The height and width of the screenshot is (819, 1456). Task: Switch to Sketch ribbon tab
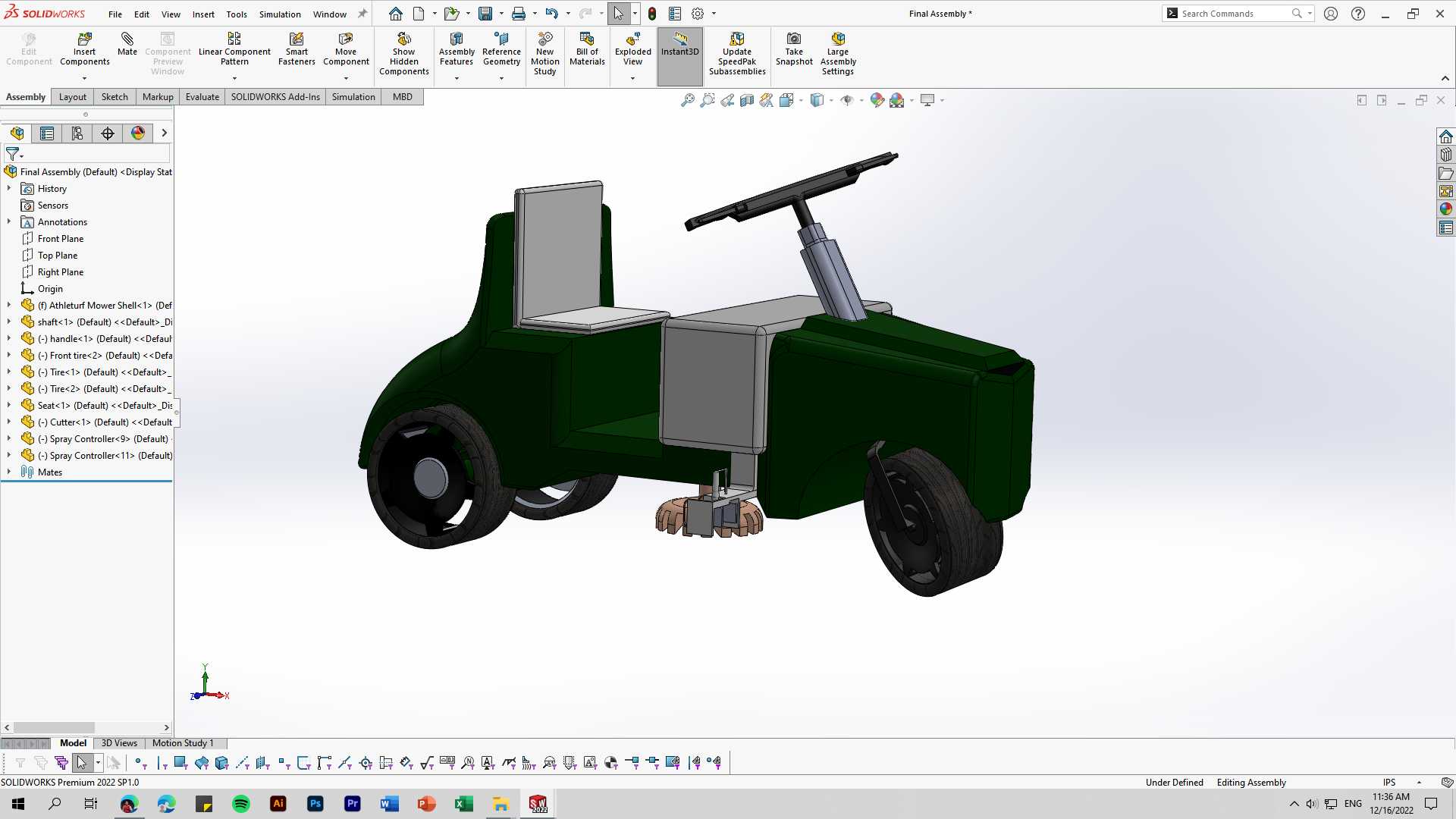coord(115,97)
